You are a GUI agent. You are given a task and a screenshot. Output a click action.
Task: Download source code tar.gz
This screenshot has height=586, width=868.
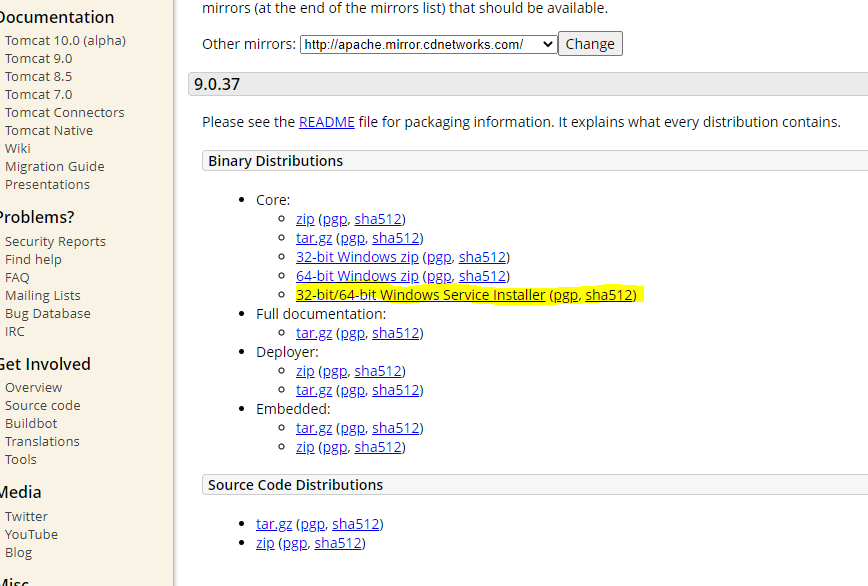click(274, 523)
